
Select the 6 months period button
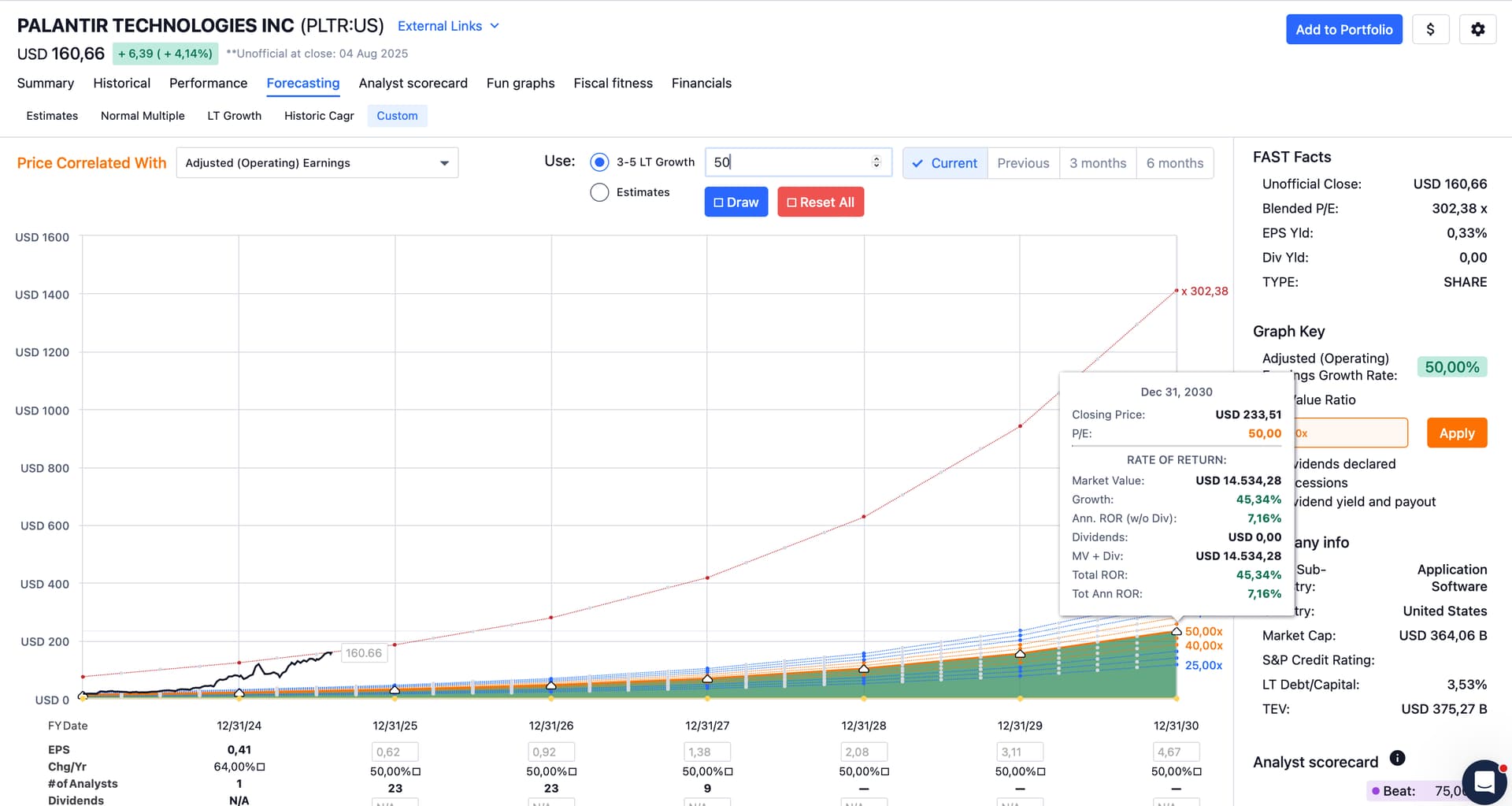pos(1175,163)
